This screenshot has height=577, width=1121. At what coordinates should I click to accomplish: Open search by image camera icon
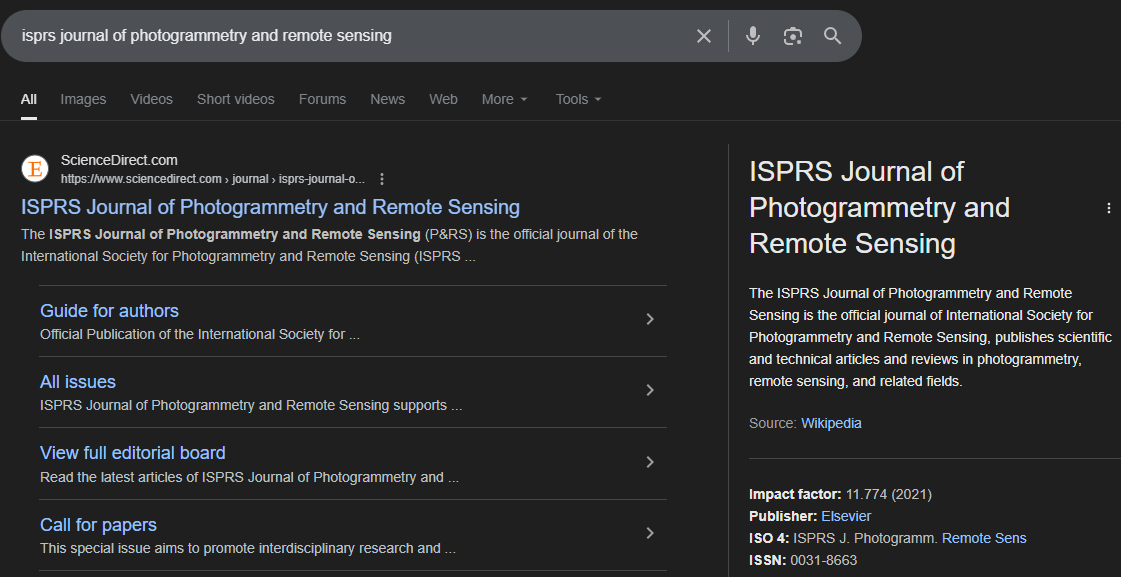click(793, 36)
